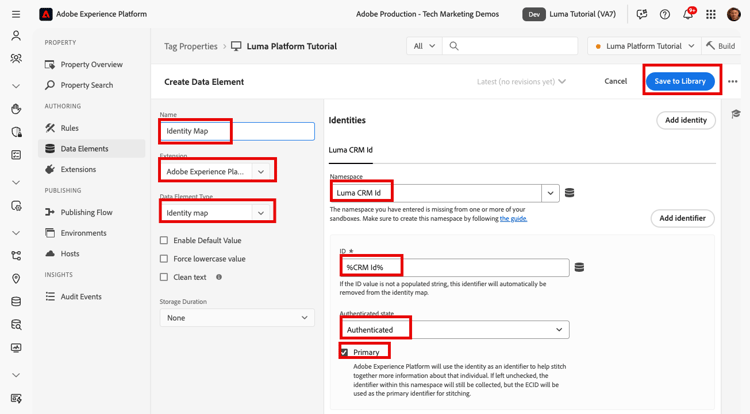The height and width of the screenshot is (414, 750).
Task: Select the Luma CRM Id identity tab
Action: pyautogui.click(x=351, y=150)
